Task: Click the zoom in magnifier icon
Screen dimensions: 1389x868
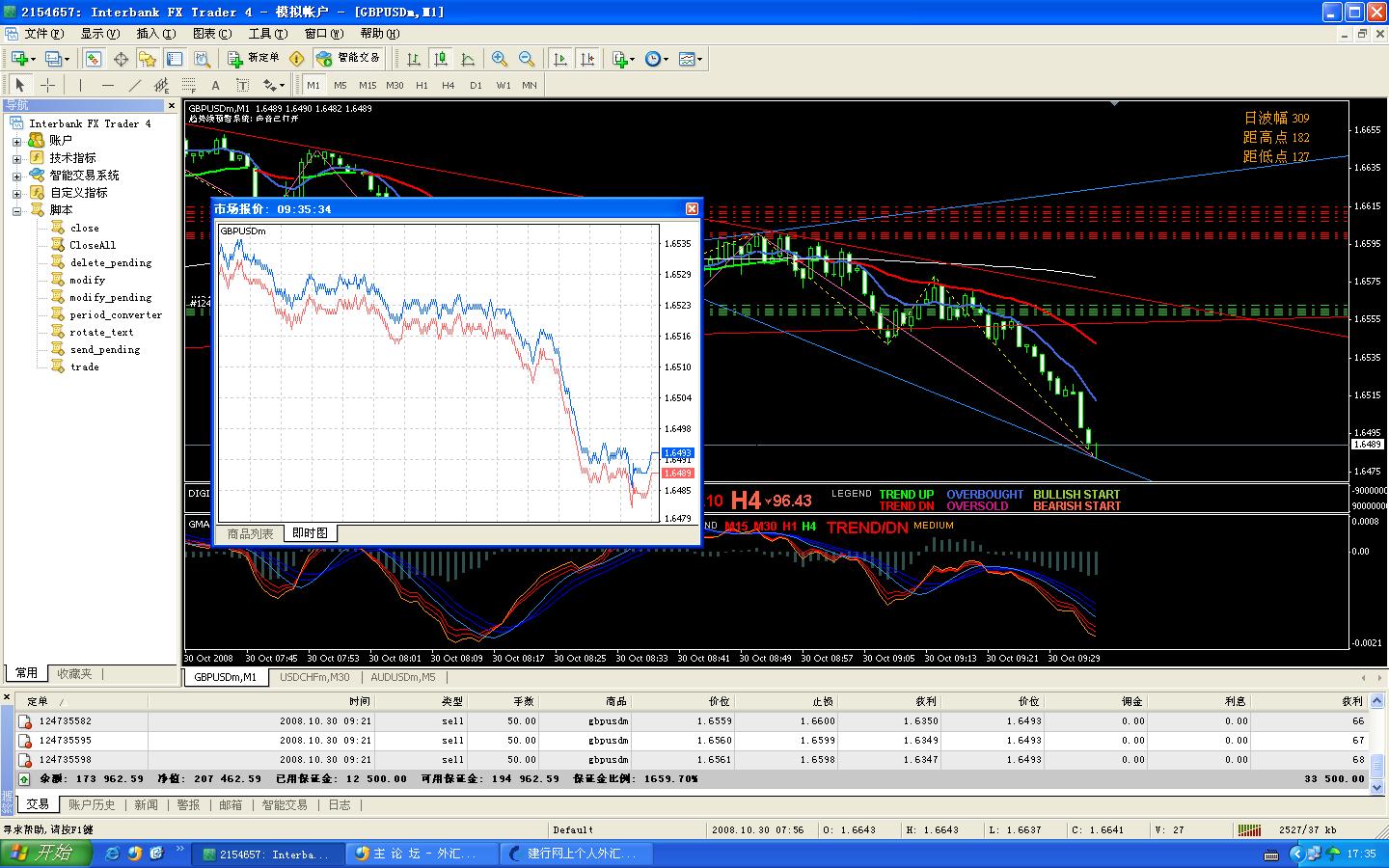Action: point(499,59)
